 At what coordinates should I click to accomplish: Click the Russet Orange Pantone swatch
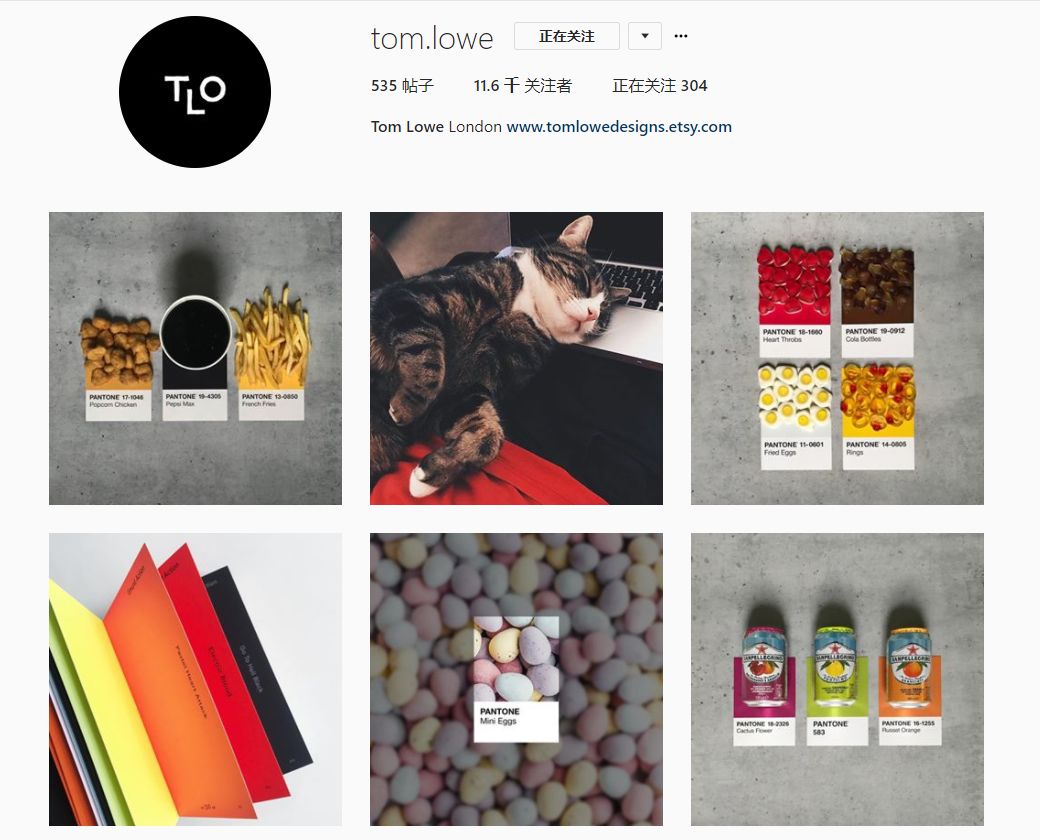click(x=908, y=731)
